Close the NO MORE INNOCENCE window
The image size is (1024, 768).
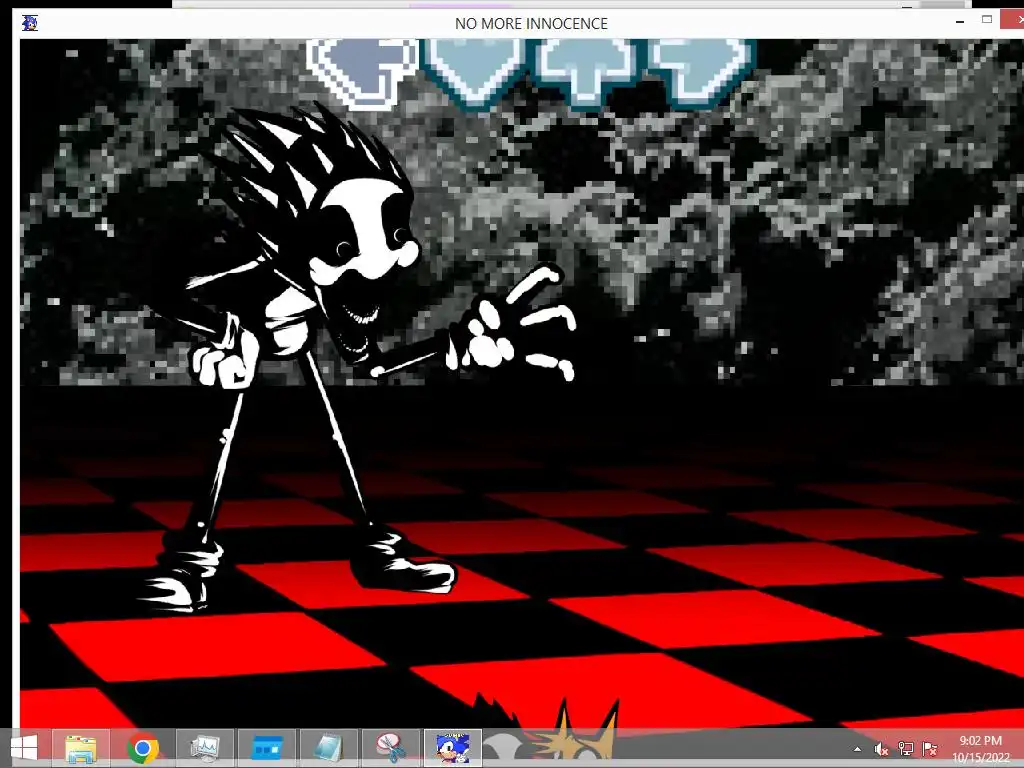click(x=1014, y=20)
